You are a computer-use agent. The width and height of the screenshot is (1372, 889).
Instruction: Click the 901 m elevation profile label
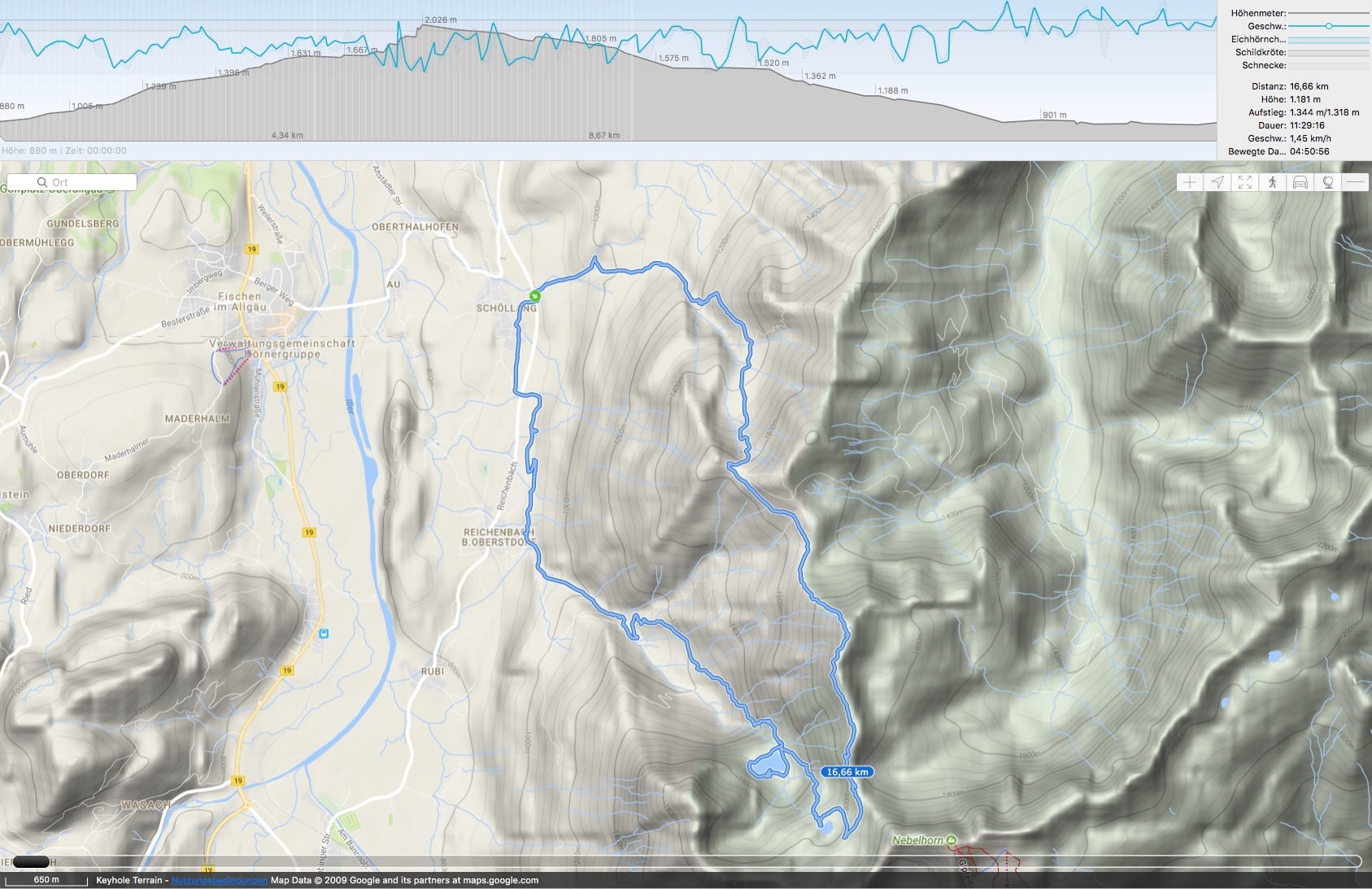1054,115
